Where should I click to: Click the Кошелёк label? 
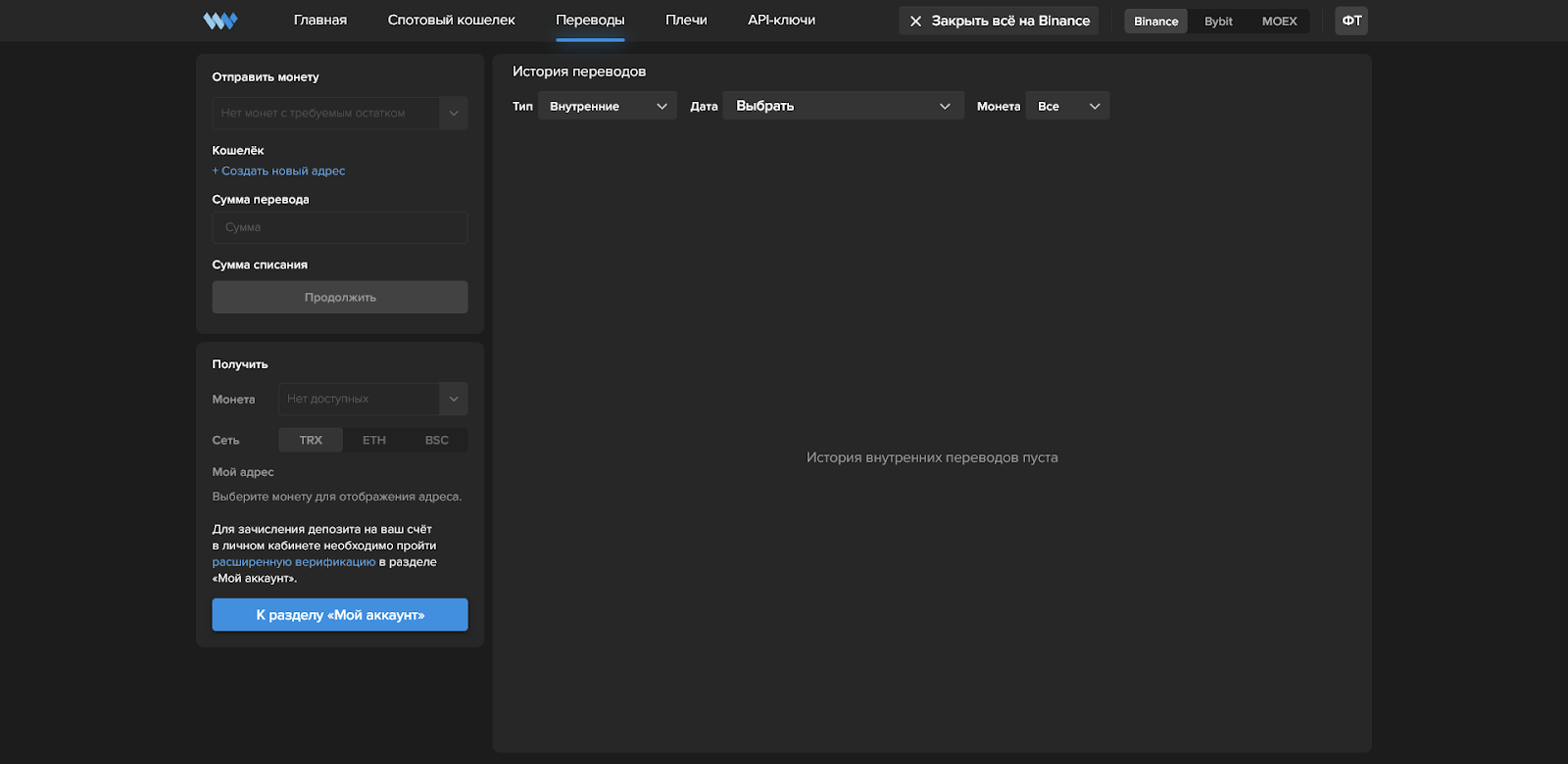click(238, 150)
